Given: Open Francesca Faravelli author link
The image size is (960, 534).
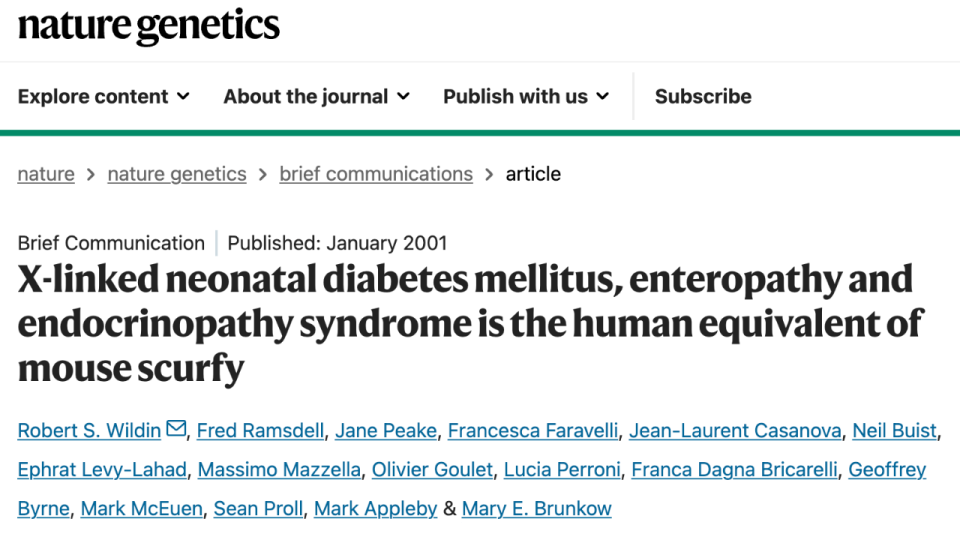Looking at the screenshot, I should (533, 431).
